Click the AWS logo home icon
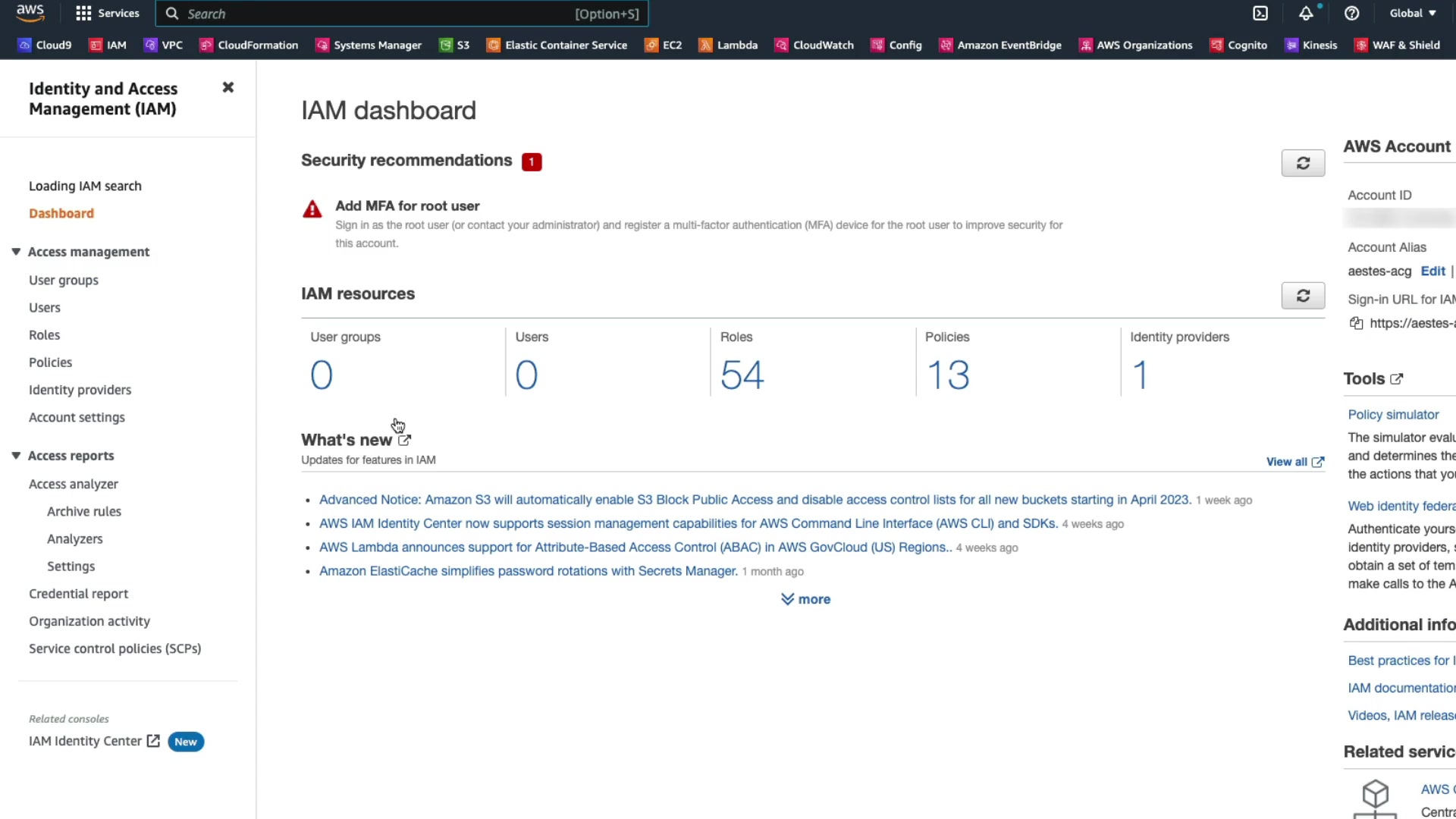This screenshot has height=819, width=1456. tap(30, 12)
